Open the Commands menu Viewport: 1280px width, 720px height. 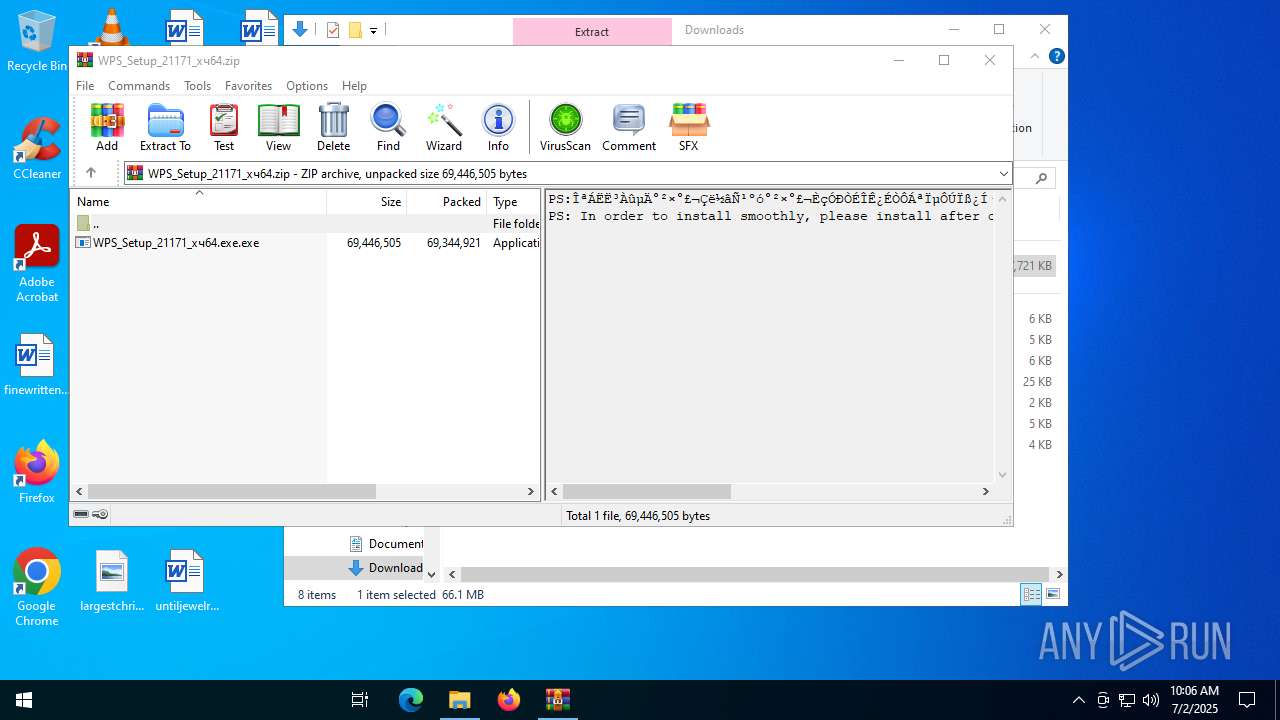click(139, 86)
